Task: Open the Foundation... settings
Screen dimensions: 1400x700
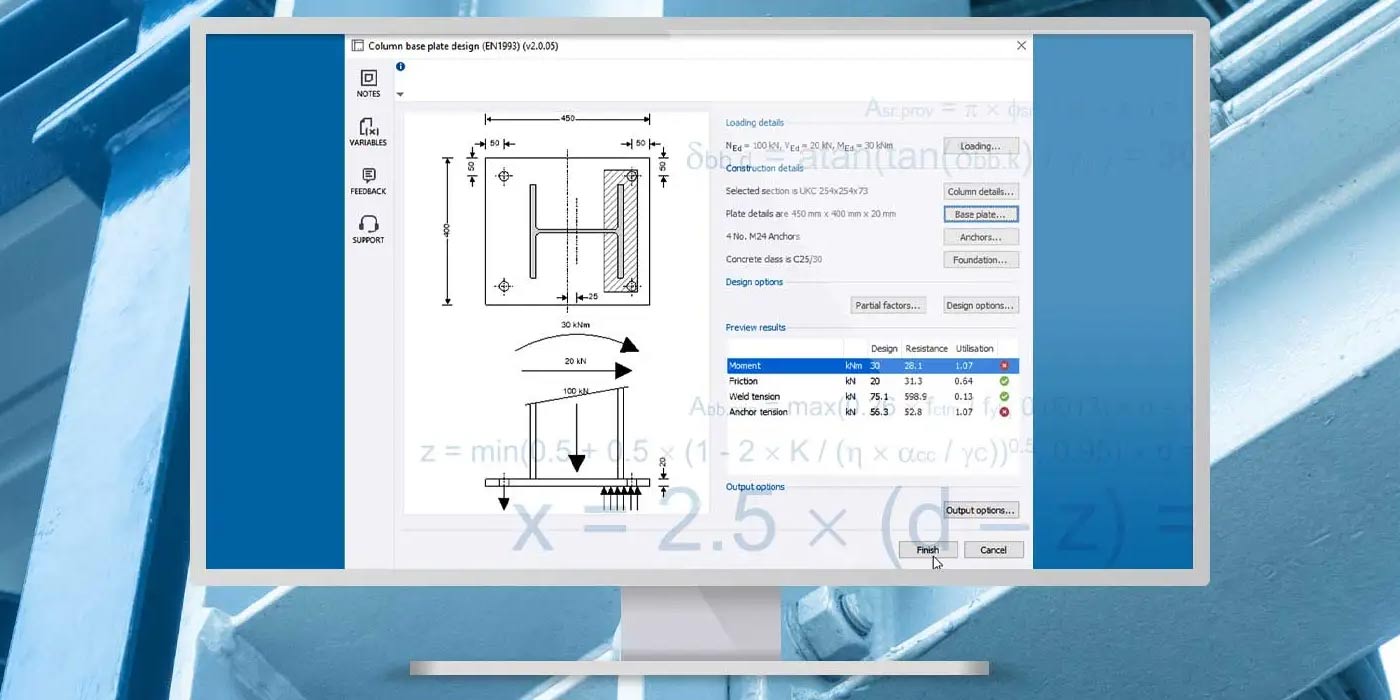Action: (980, 260)
